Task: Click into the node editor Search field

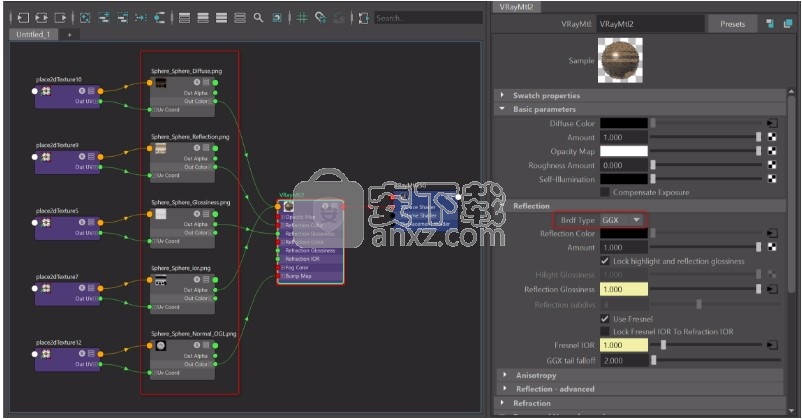Action: 428,18
